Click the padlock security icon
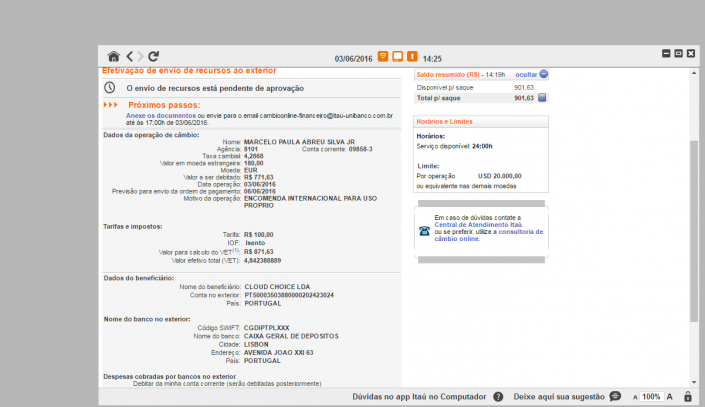705x407 pixels. [x=688, y=397]
